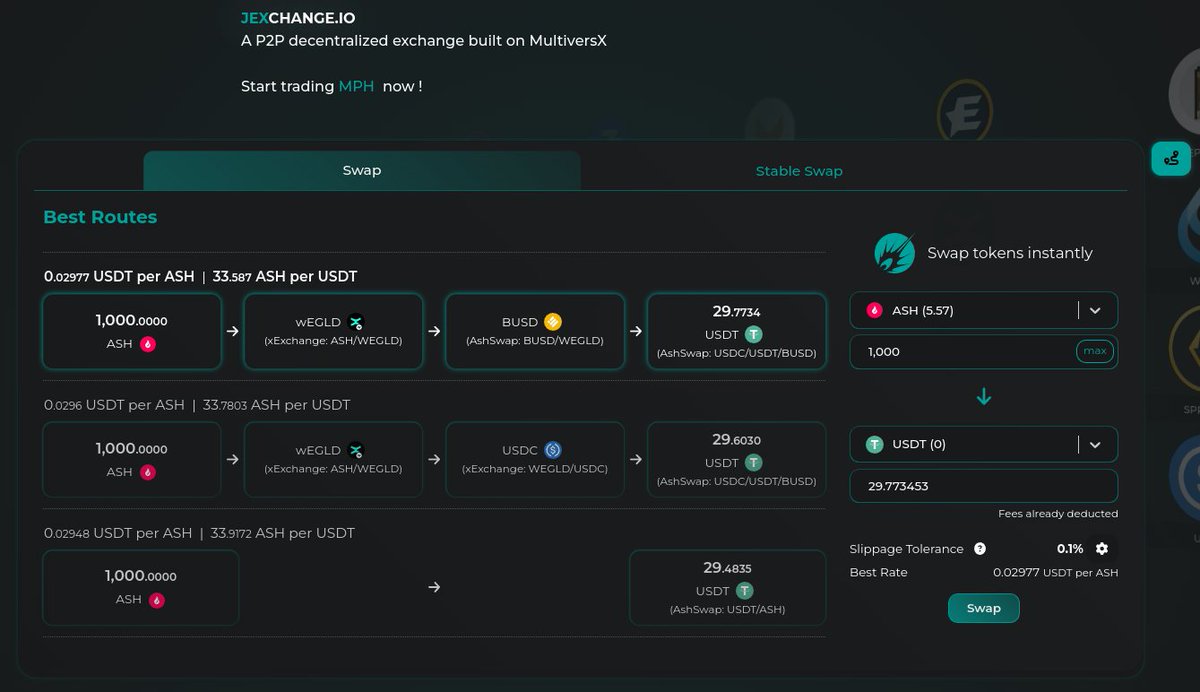Click the Slippage Tolerance label

(907, 549)
